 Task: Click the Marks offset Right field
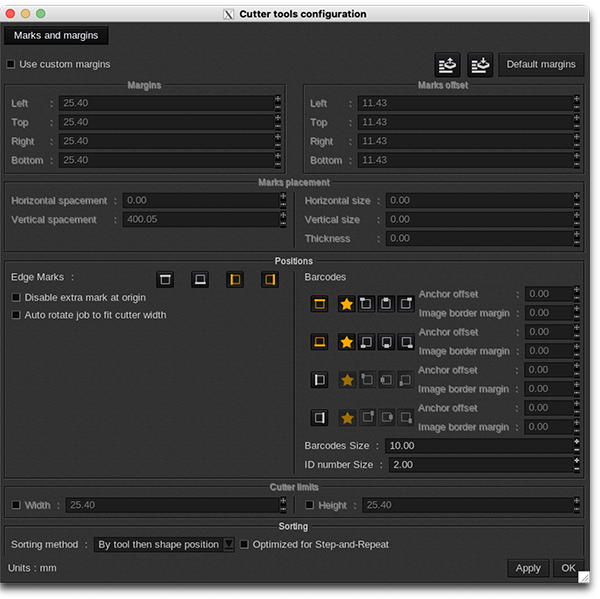coord(465,141)
